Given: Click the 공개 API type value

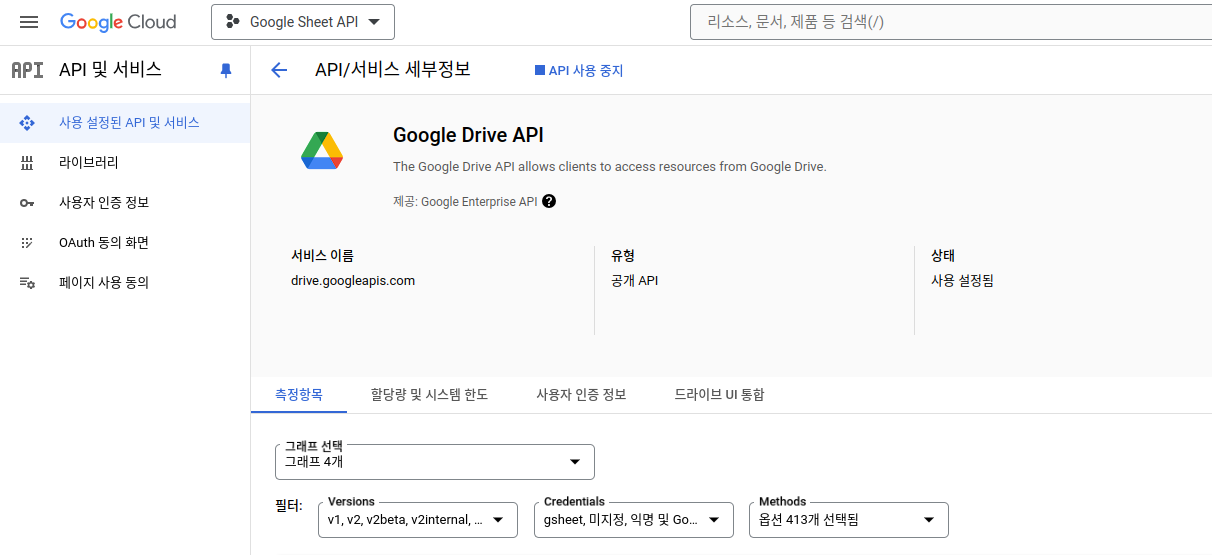Looking at the screenshot, I should [x=634, y=281].
